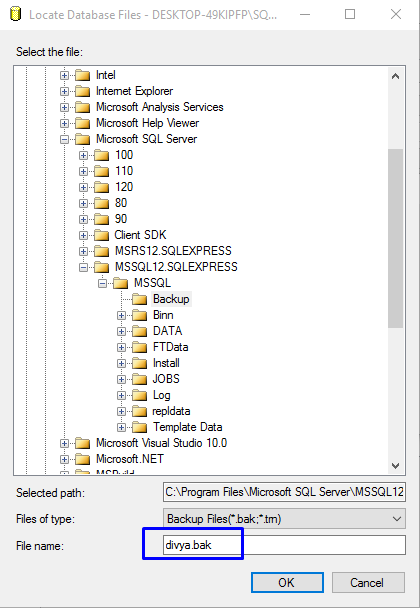
Task: Select the repldata folder label
Action: tap(171, 411)
